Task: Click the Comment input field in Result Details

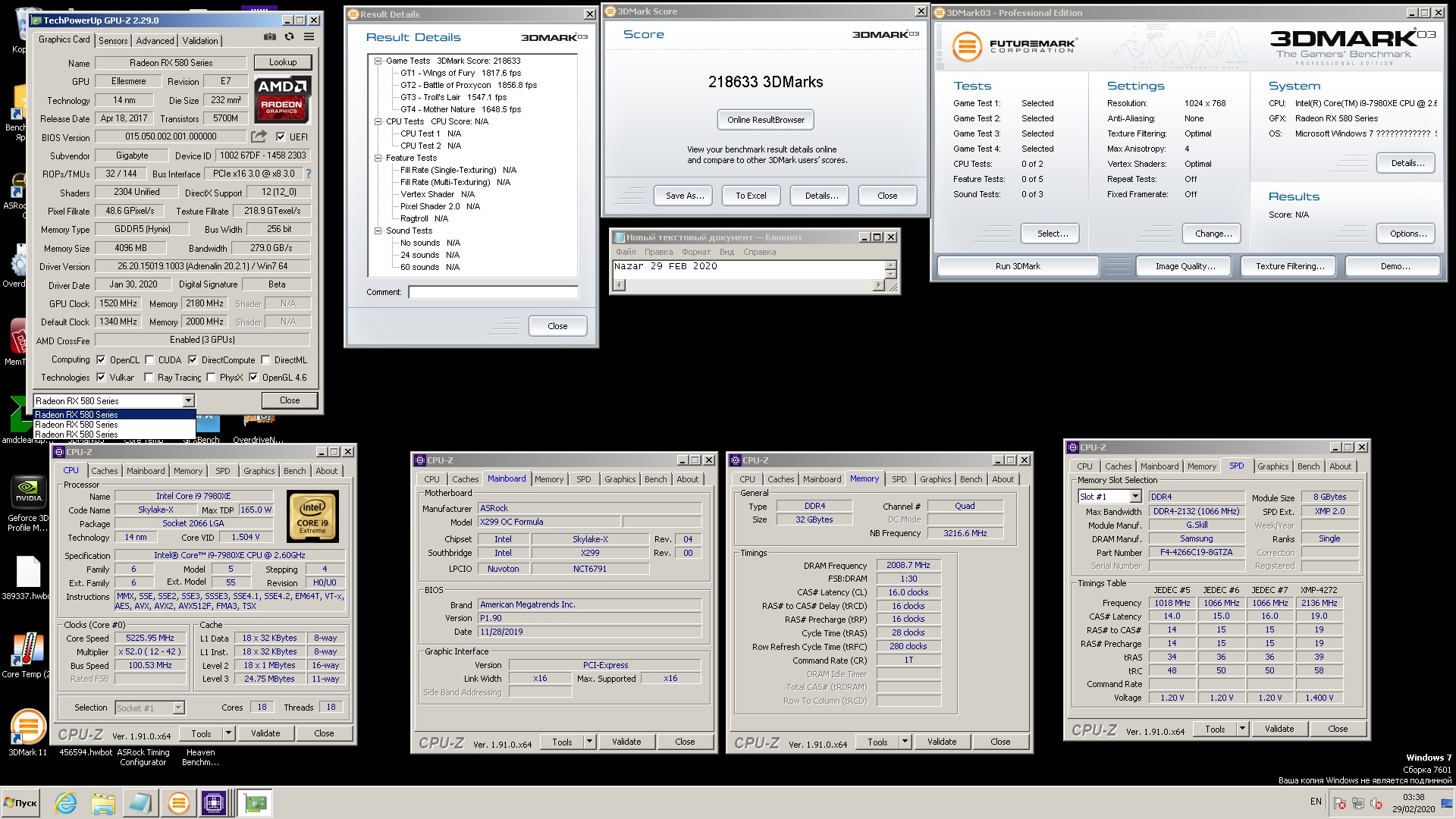Action: (493, 292)
